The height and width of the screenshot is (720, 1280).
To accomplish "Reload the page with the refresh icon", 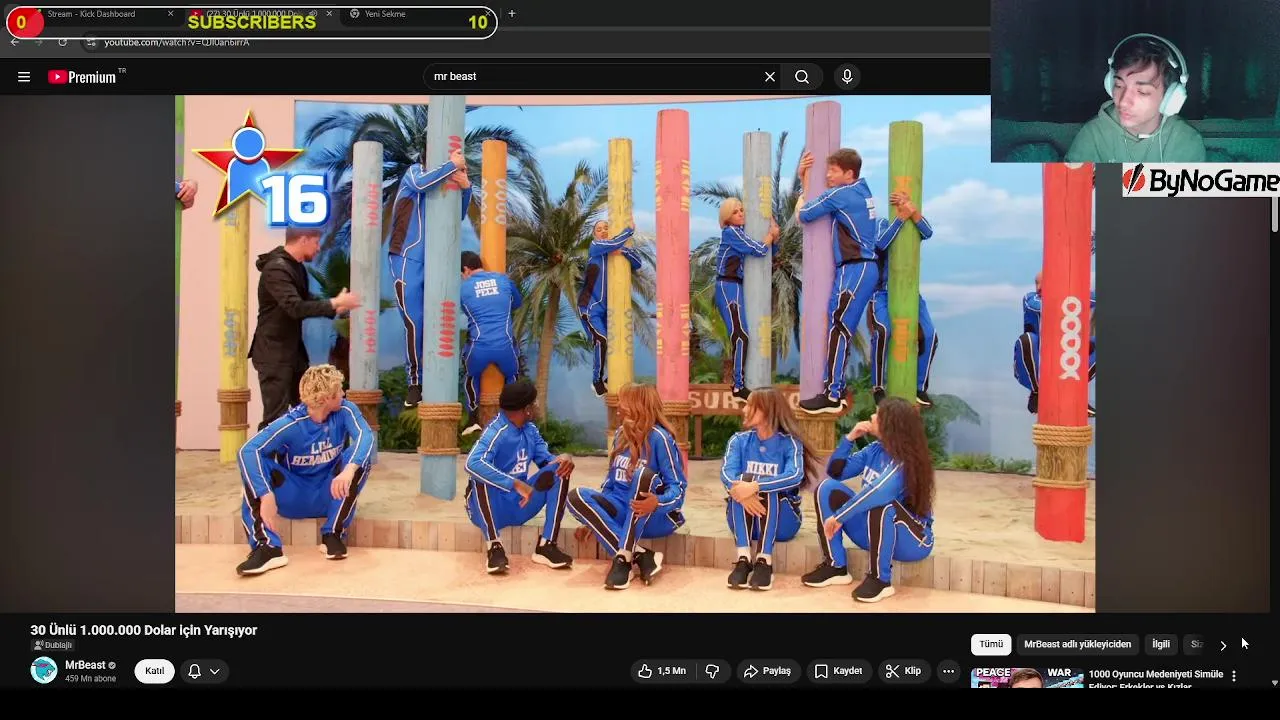I will pyautogui.click(x=62, y=42).
